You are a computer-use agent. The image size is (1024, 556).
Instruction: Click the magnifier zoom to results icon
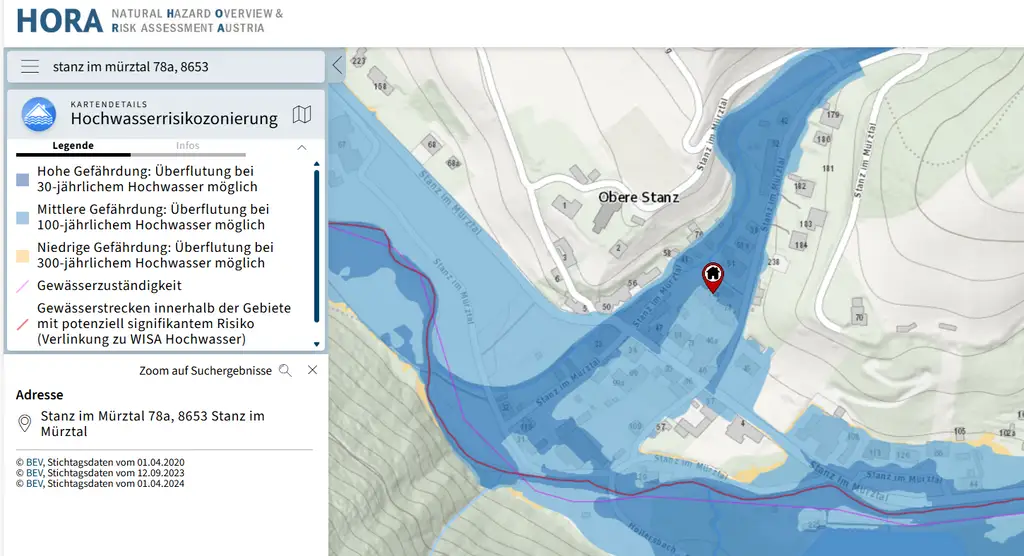point(285,370)
